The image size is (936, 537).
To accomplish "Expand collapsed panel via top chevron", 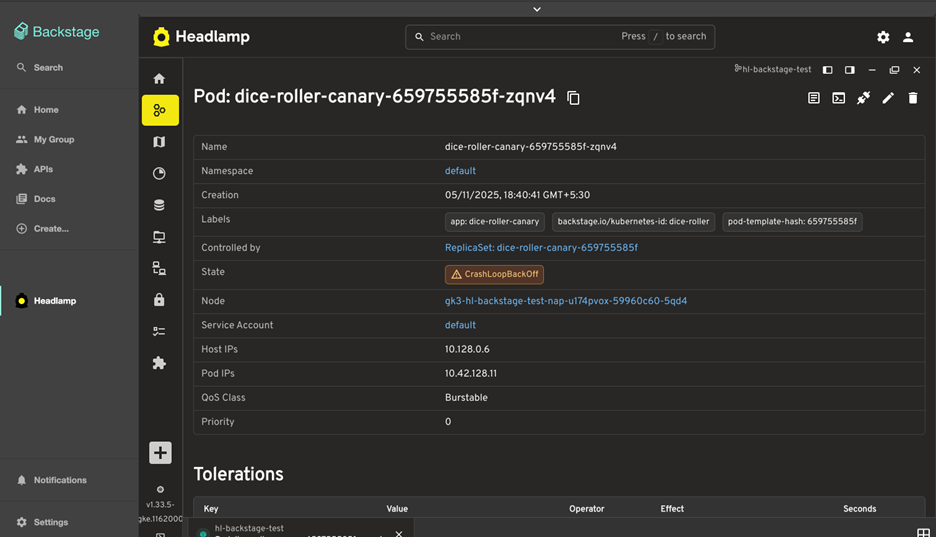I will pos(537,9).
